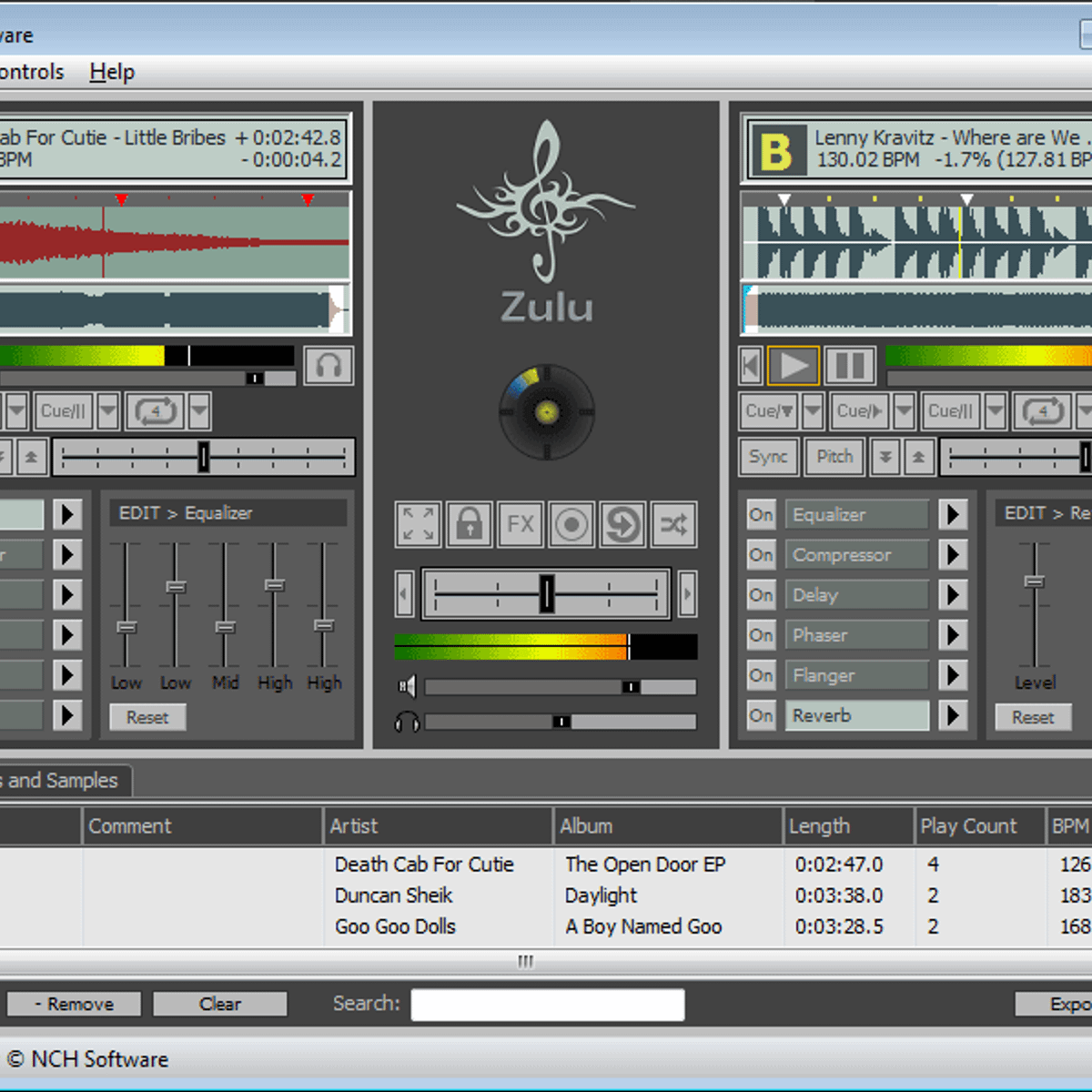
Task: Click the FX button in center panel
Action: pyautogui.click(x=521, y=524)
